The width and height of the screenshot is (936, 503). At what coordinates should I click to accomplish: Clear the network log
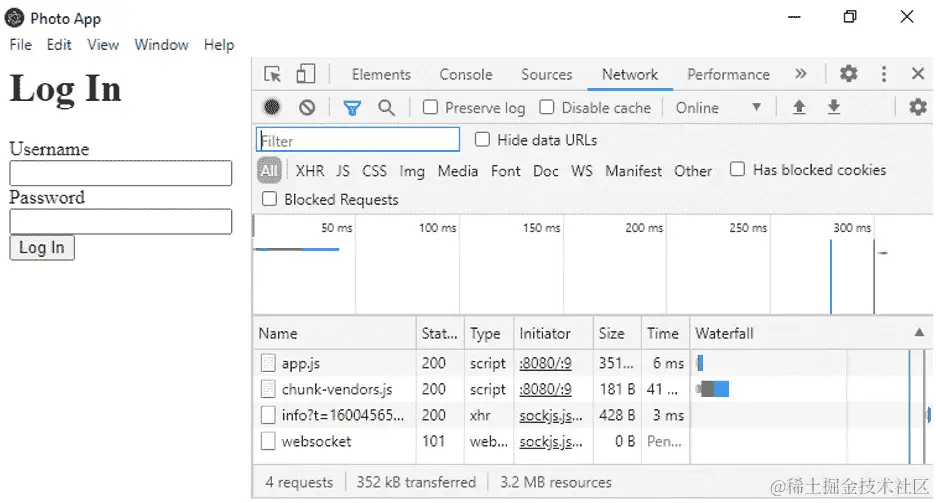[x=307, y=107]
